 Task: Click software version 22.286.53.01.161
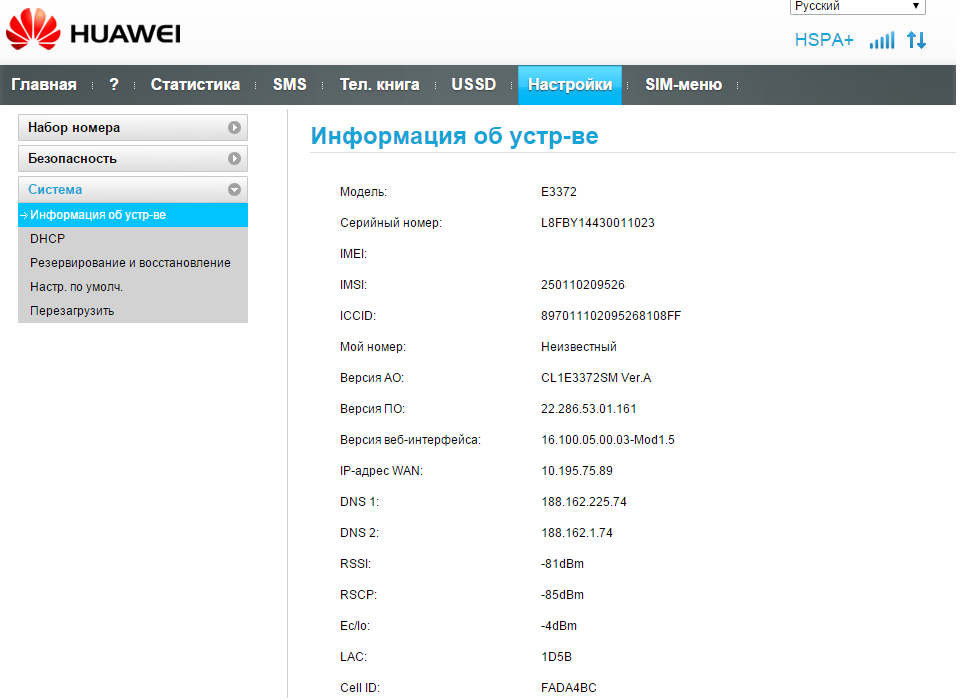coord(588,409)
